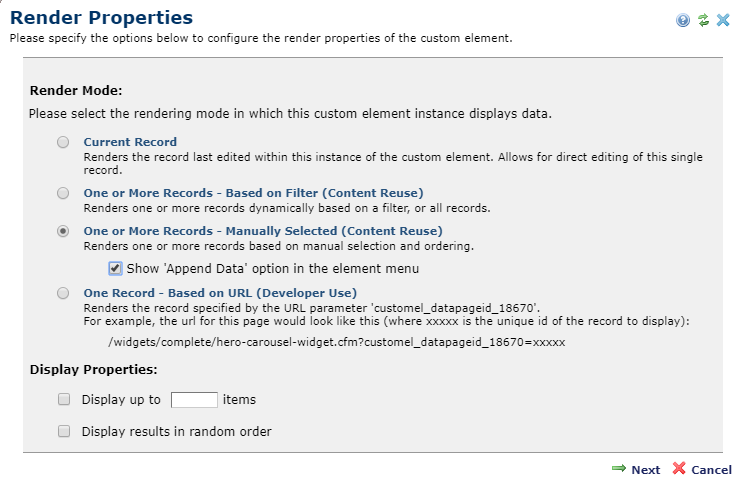Tick Display results in random order checkbox
Screen dimensions: 744x484
[64, 431]
